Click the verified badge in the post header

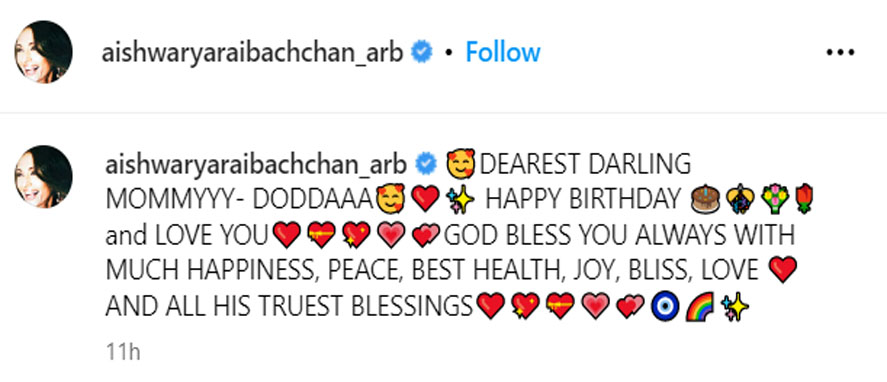[x=421, y=53]
